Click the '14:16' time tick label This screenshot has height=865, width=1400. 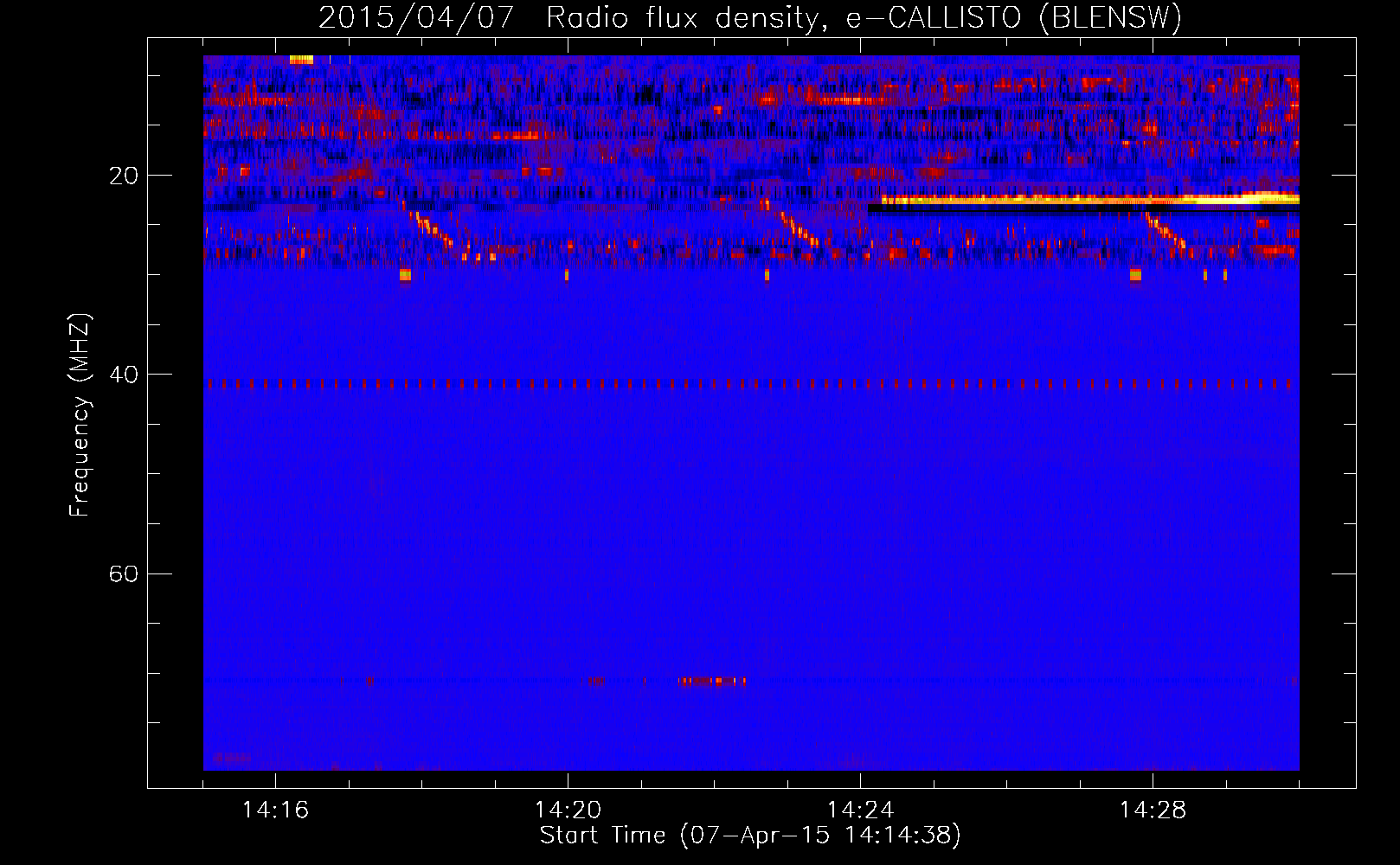coord(275,811)
